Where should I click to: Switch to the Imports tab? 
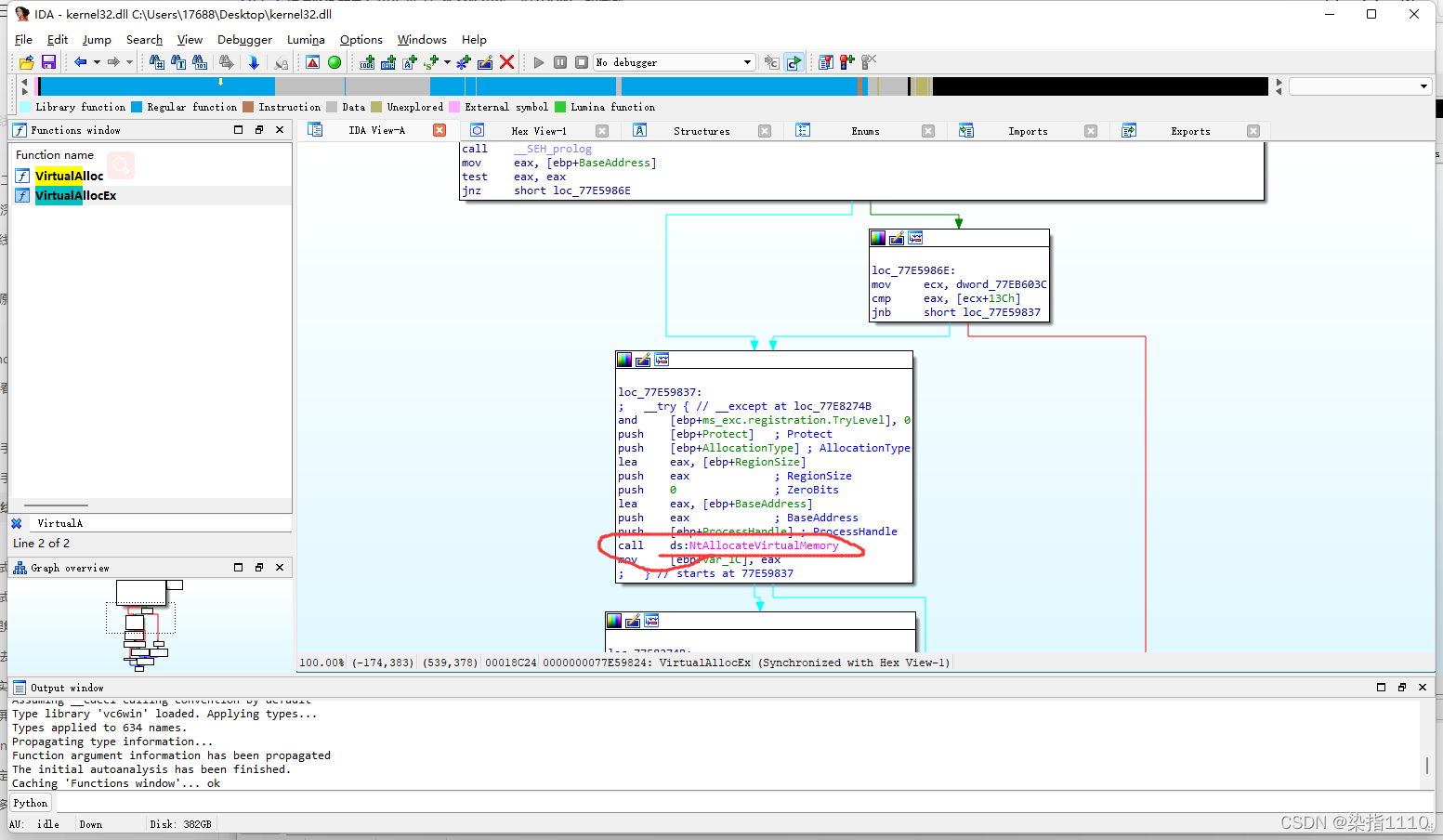coord(1028,131)
